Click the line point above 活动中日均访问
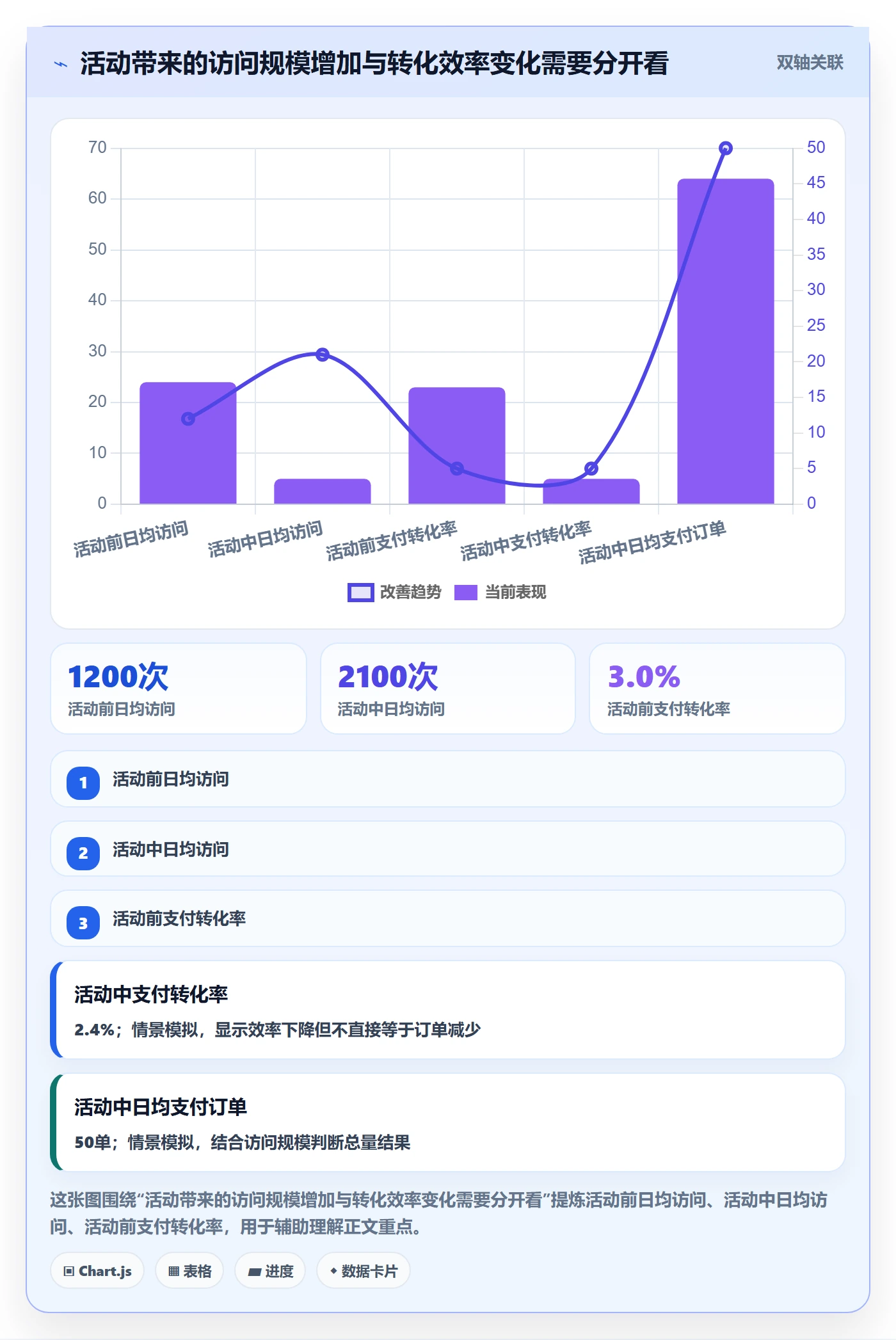The height and width of the screenshot is (1340, 896). click(323, 355)
